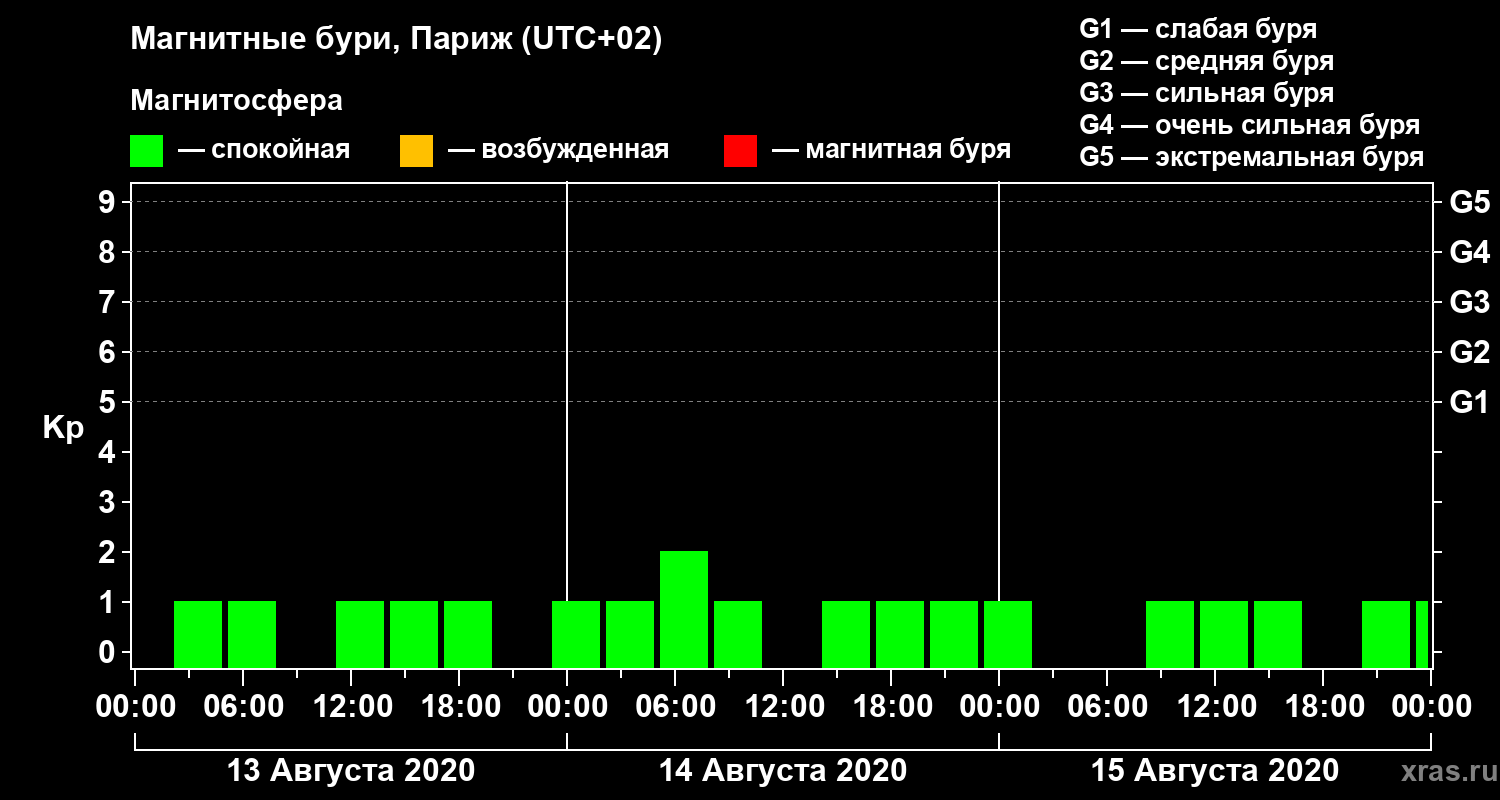
Task: Click the G1 label on right axis
Action: tap(1469, 403)
